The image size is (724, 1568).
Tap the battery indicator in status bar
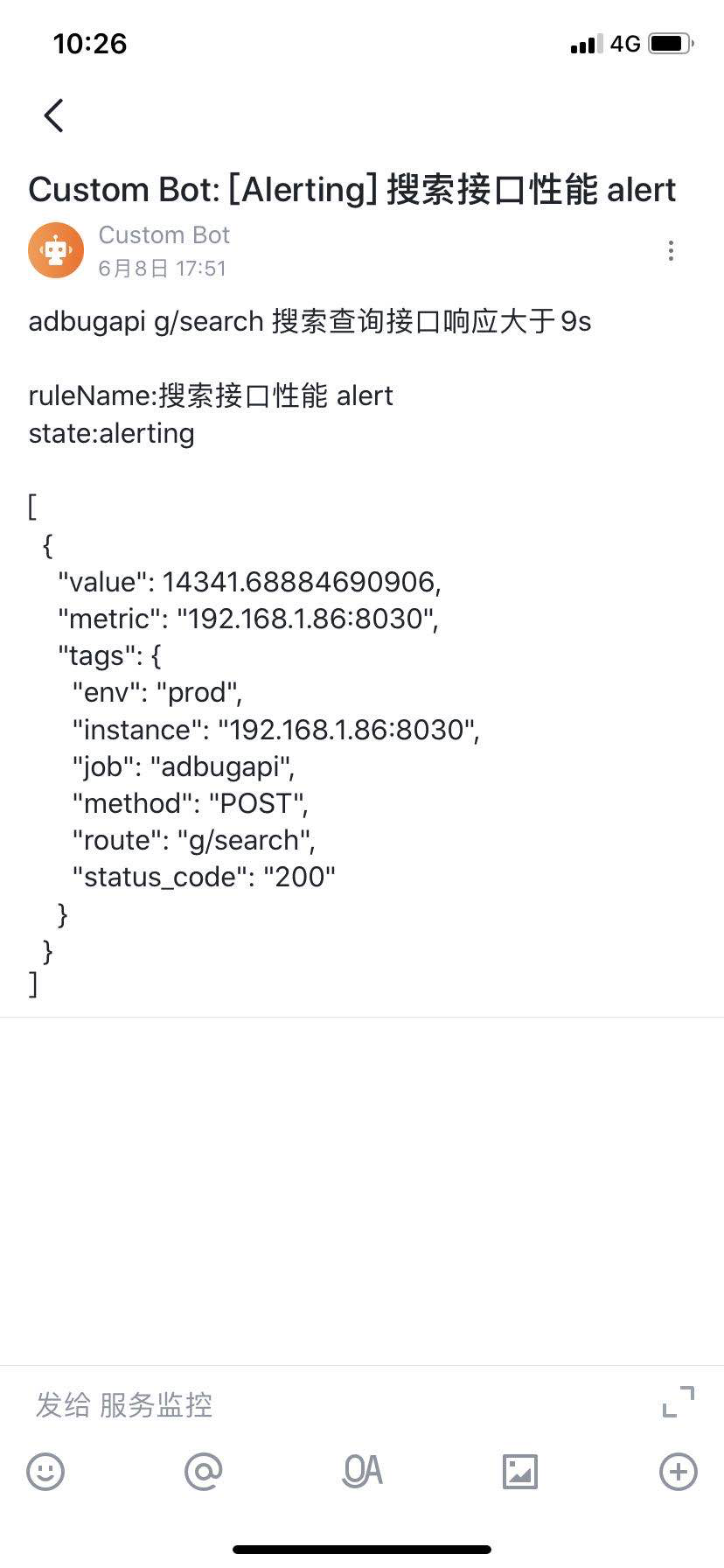point(671,44)
